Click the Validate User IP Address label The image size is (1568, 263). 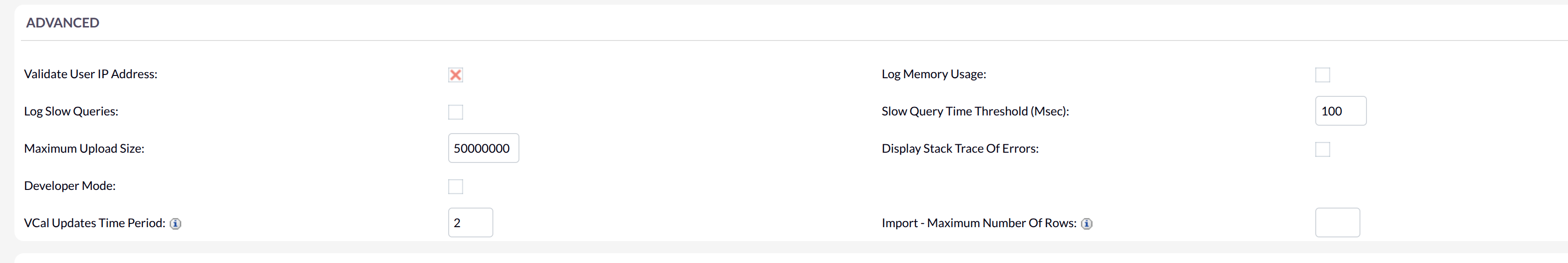pos(91,74)
